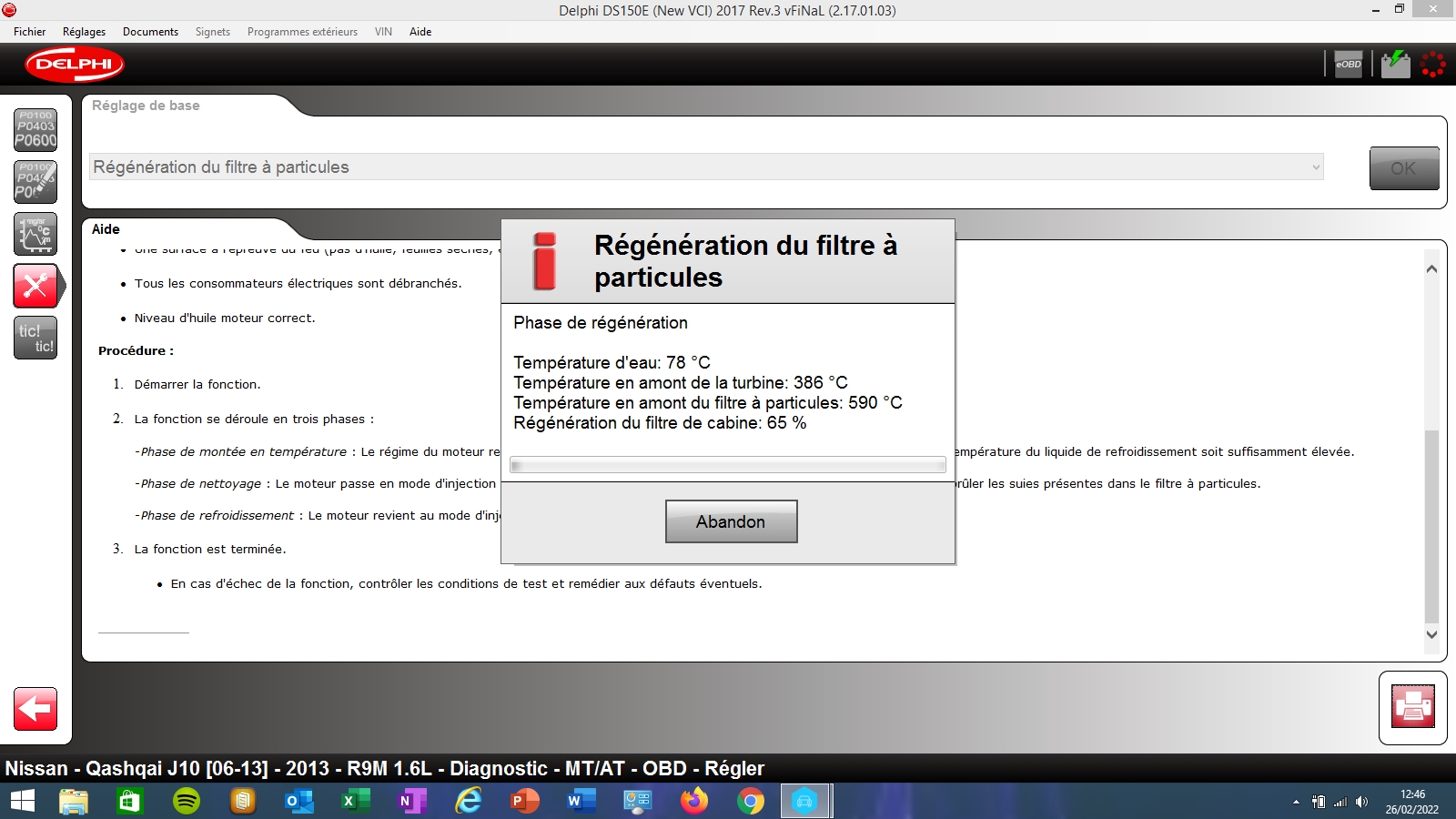Open the Réglages menu
The width and height of the screenshot is (1456, 819).
(x=84, y=32)
